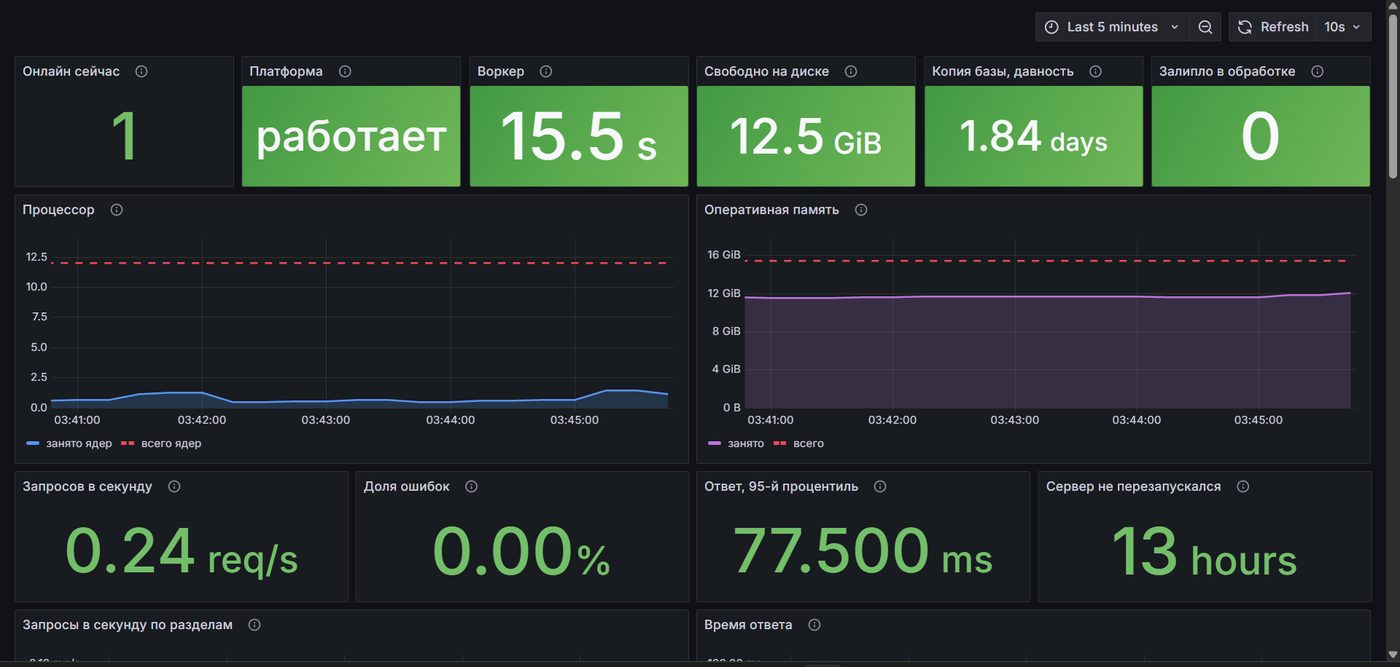Click info icon by Запросы в секунду по разделам
Screen dimensions: 1400x667
[254, 625]
